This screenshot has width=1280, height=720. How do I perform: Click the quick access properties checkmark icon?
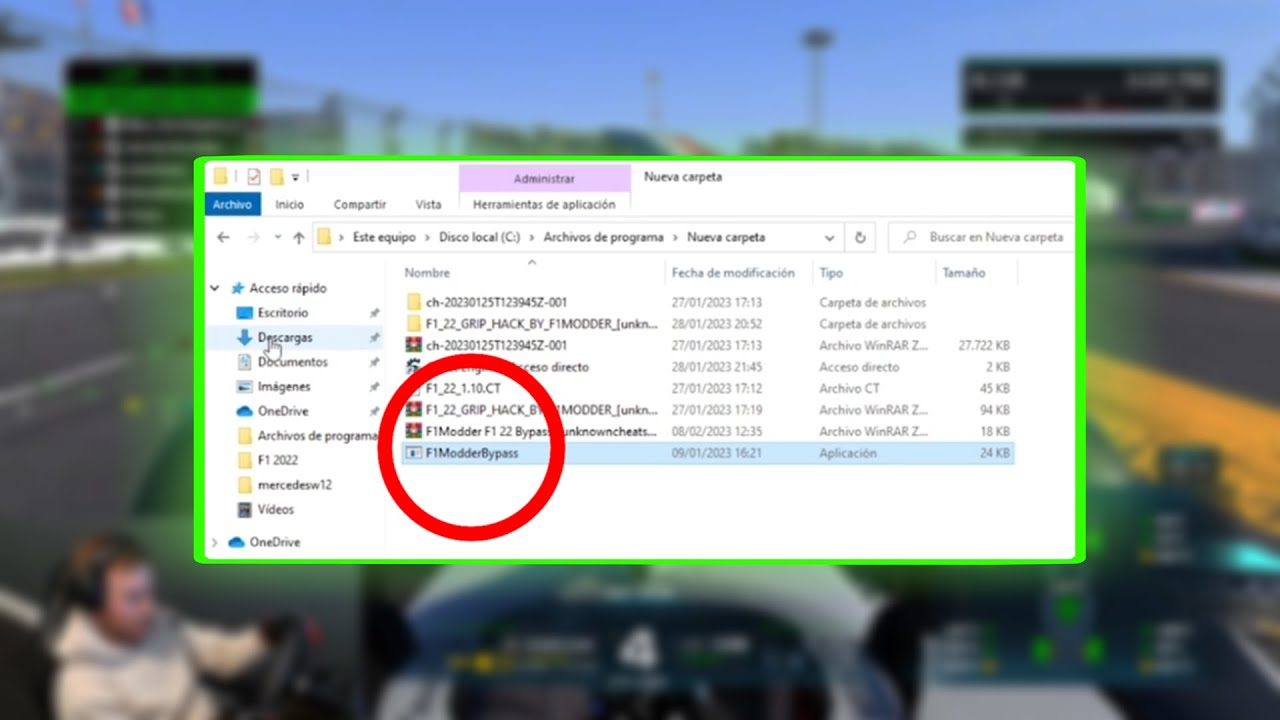[253, 177]
